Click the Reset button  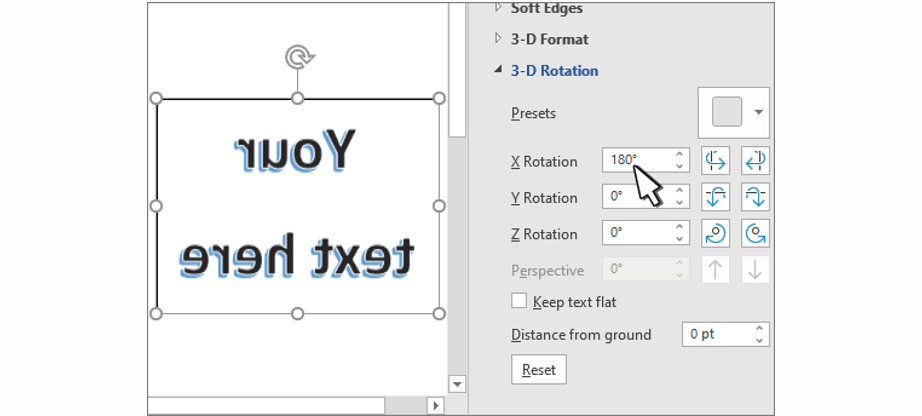[539, 370]
